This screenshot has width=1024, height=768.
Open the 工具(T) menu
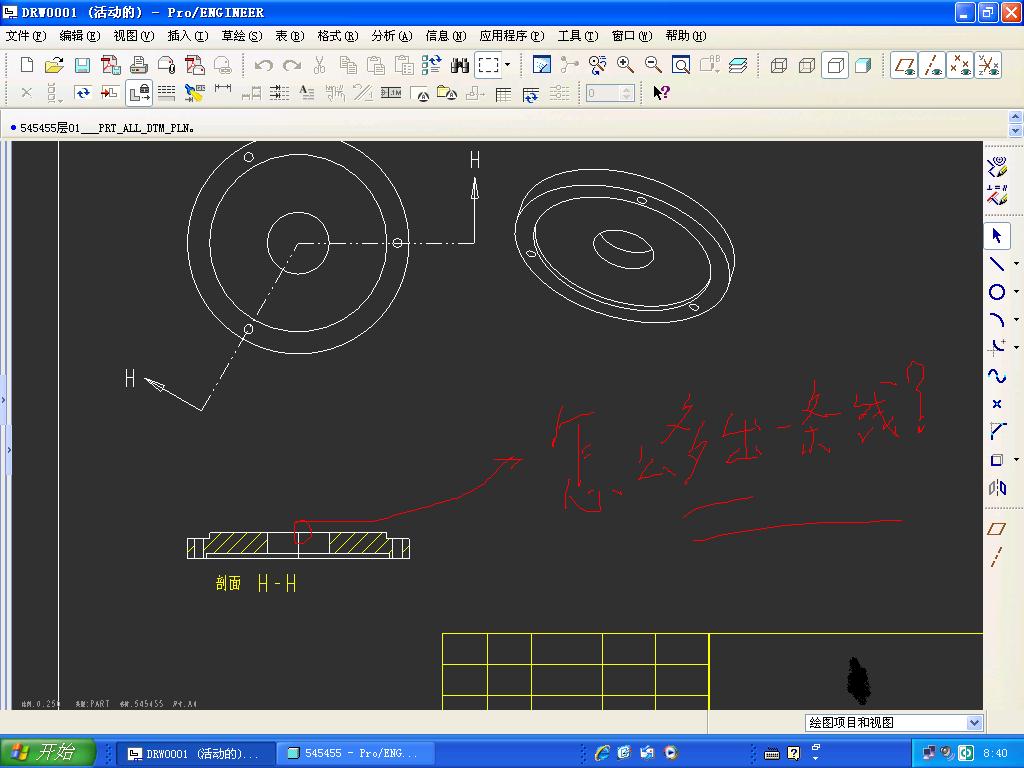[x=578, y=36]
